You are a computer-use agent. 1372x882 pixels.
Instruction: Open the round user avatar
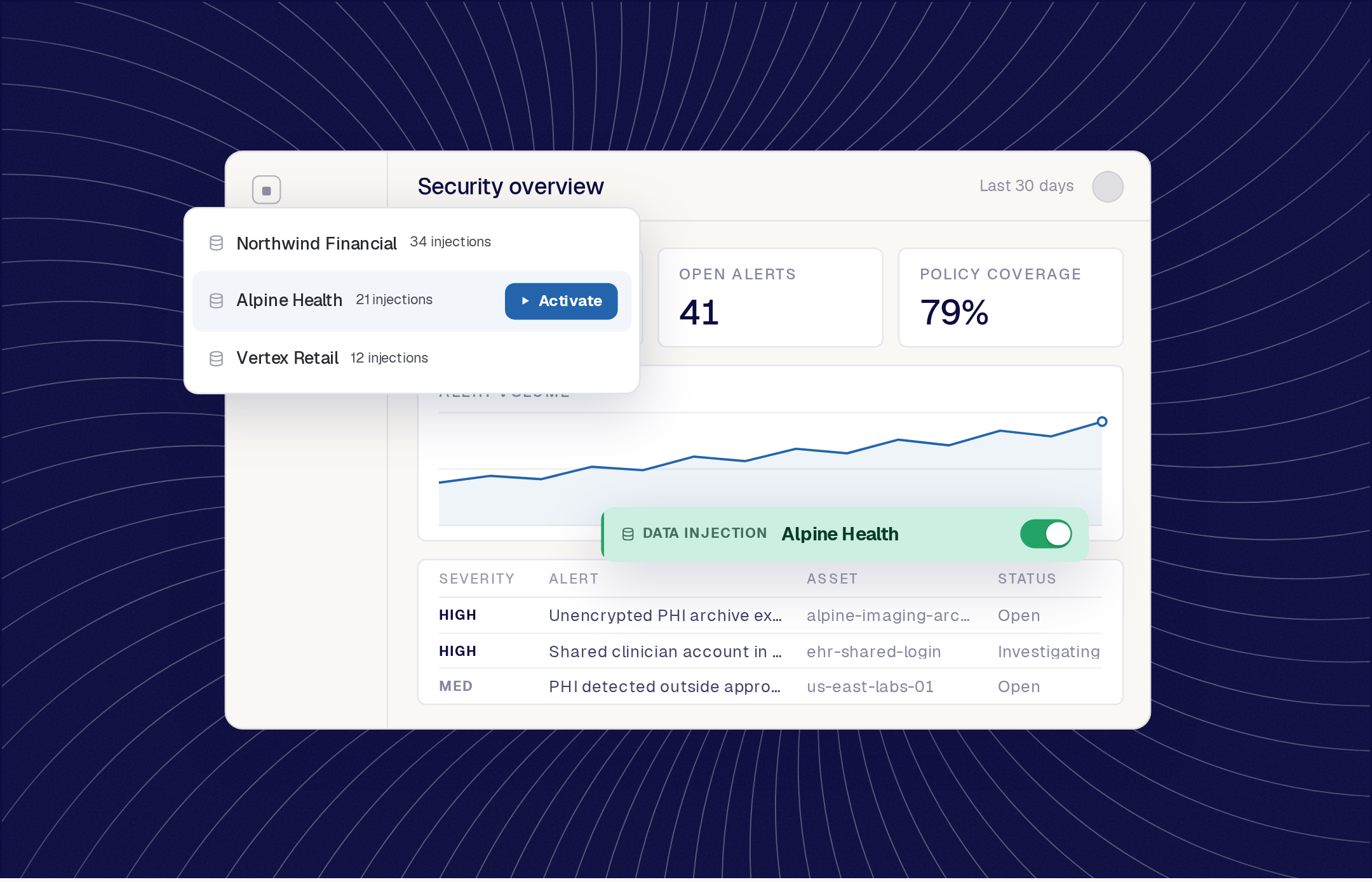1107,187
